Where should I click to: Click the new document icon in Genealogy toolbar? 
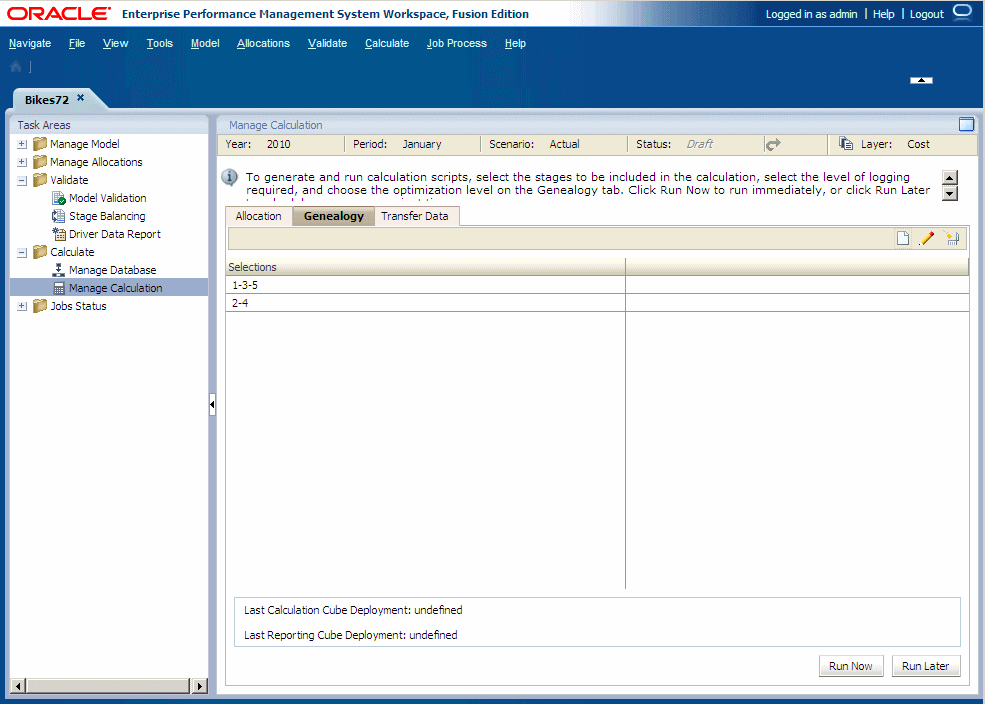point(903,239)
